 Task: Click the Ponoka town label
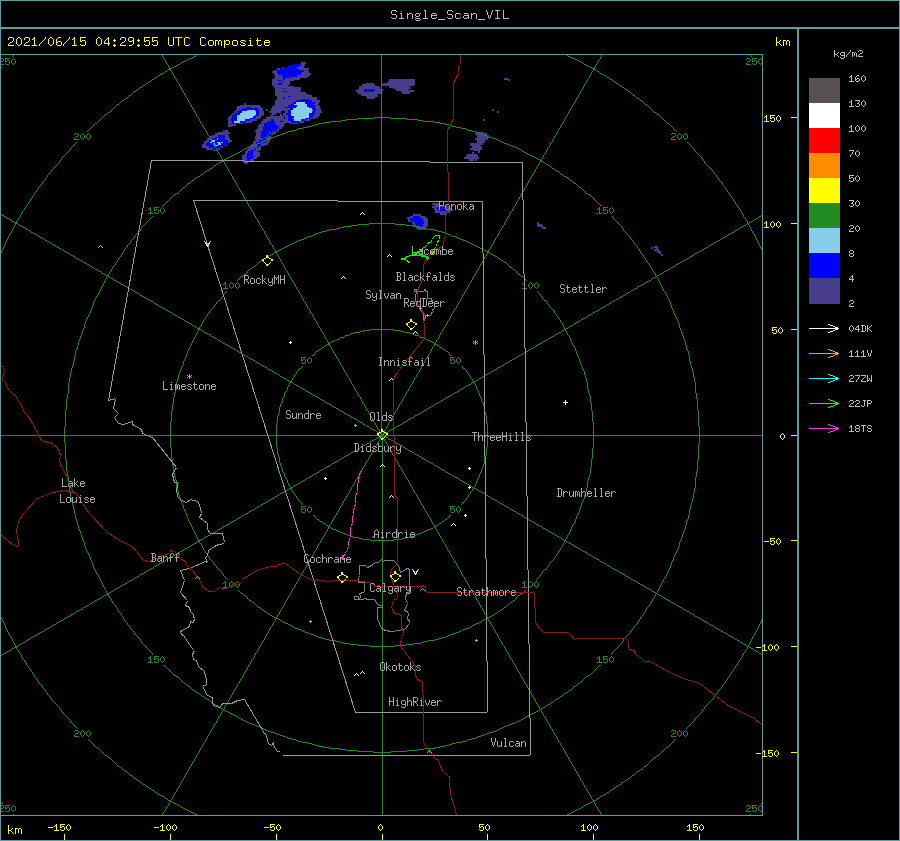(x=456, y=206)
